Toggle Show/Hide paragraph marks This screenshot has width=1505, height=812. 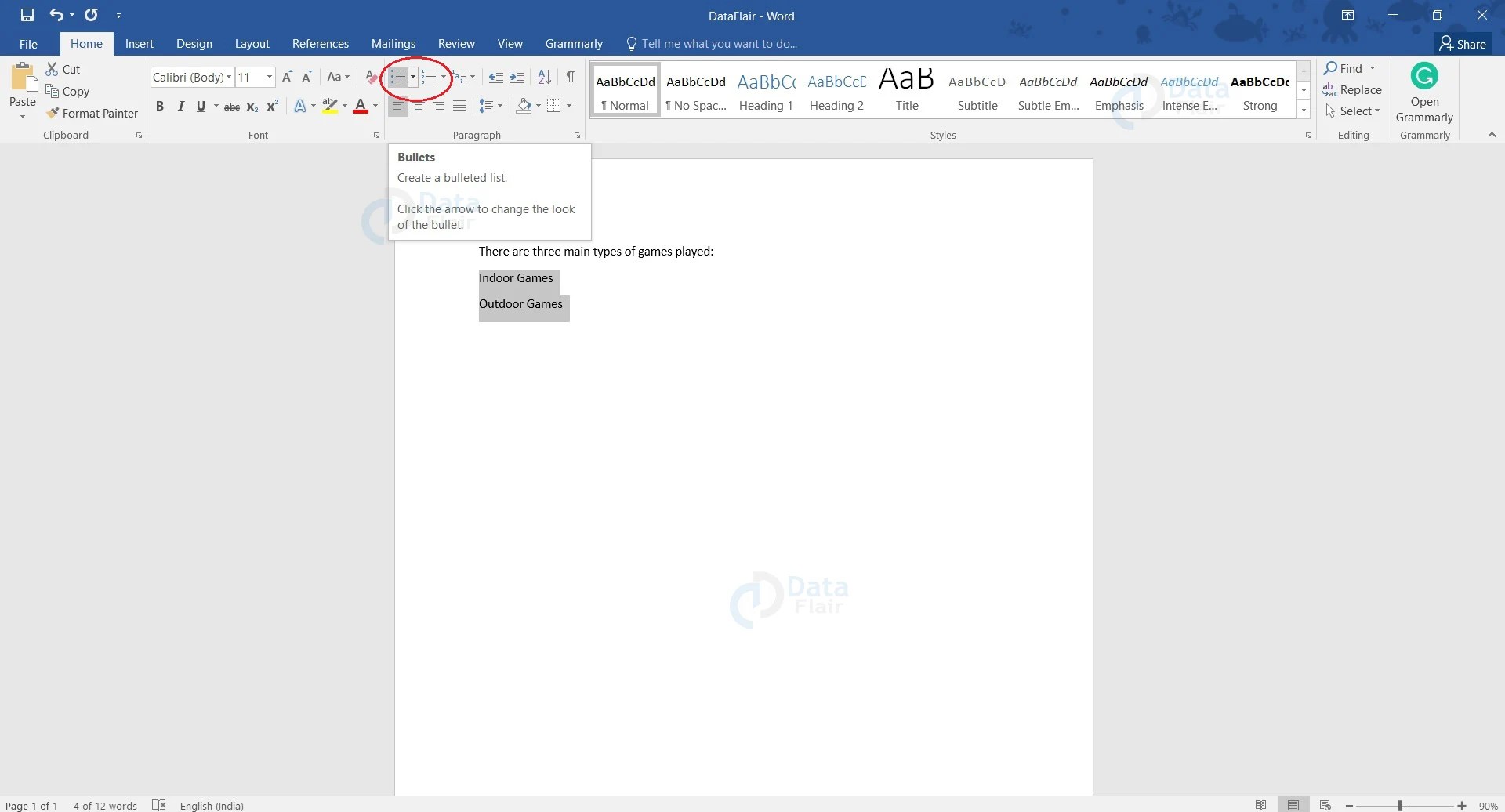(x=570, y=76)
